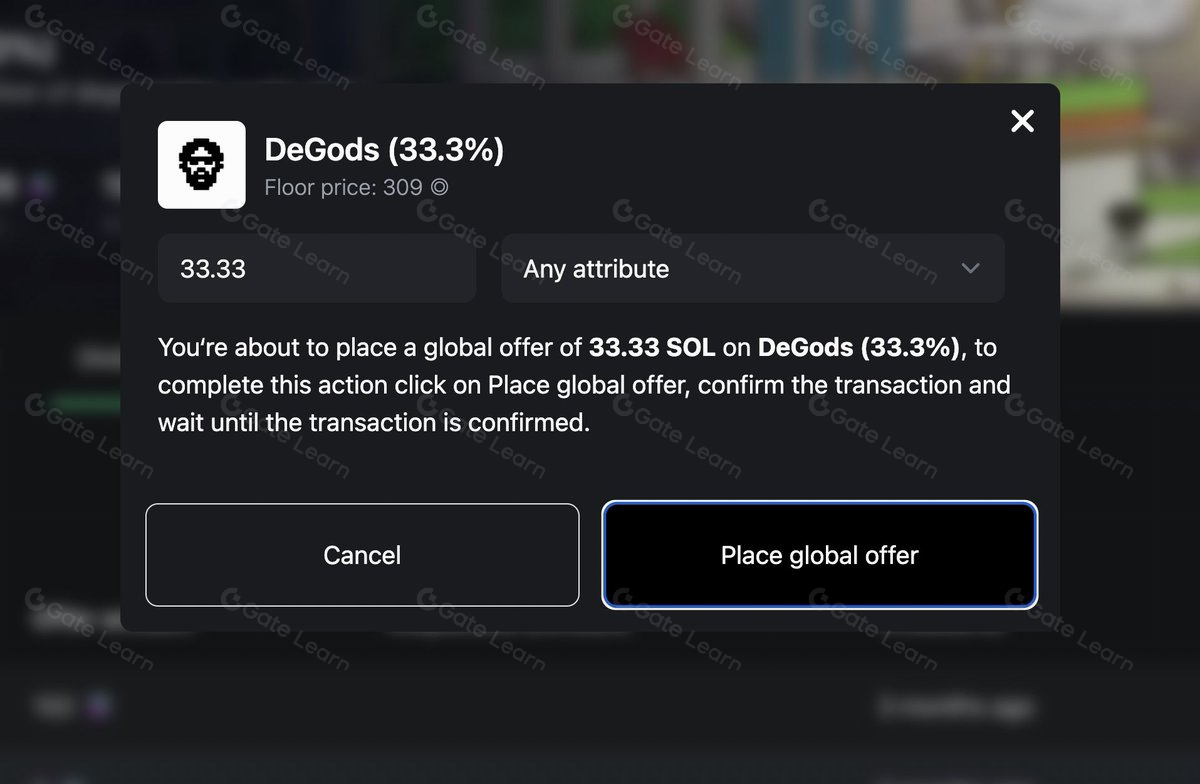Dismiss dialog by clicking blurred backdrop above it
The image size is (1200, 784).
point(600,40)
